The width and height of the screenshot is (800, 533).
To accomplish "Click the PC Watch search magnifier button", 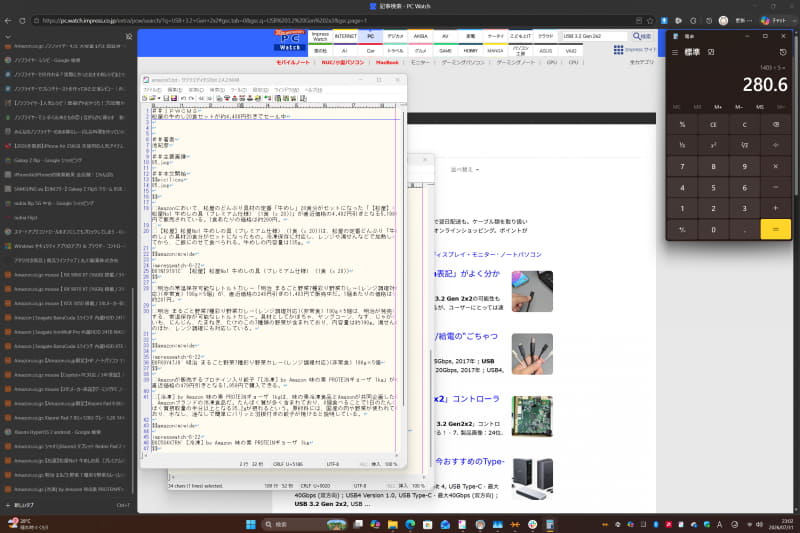I will click(x=642, y=36).
